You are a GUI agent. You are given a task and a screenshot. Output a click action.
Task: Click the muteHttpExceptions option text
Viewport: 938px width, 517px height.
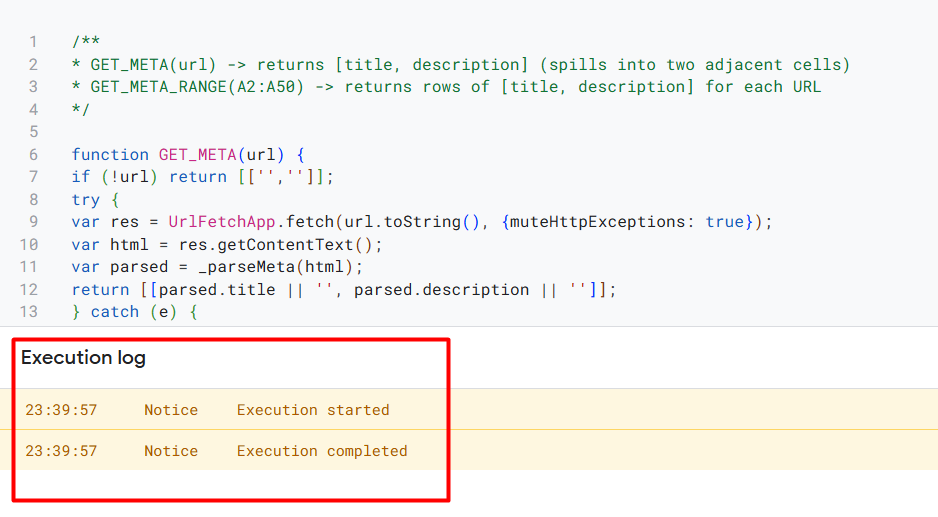(x=597, y=222)
